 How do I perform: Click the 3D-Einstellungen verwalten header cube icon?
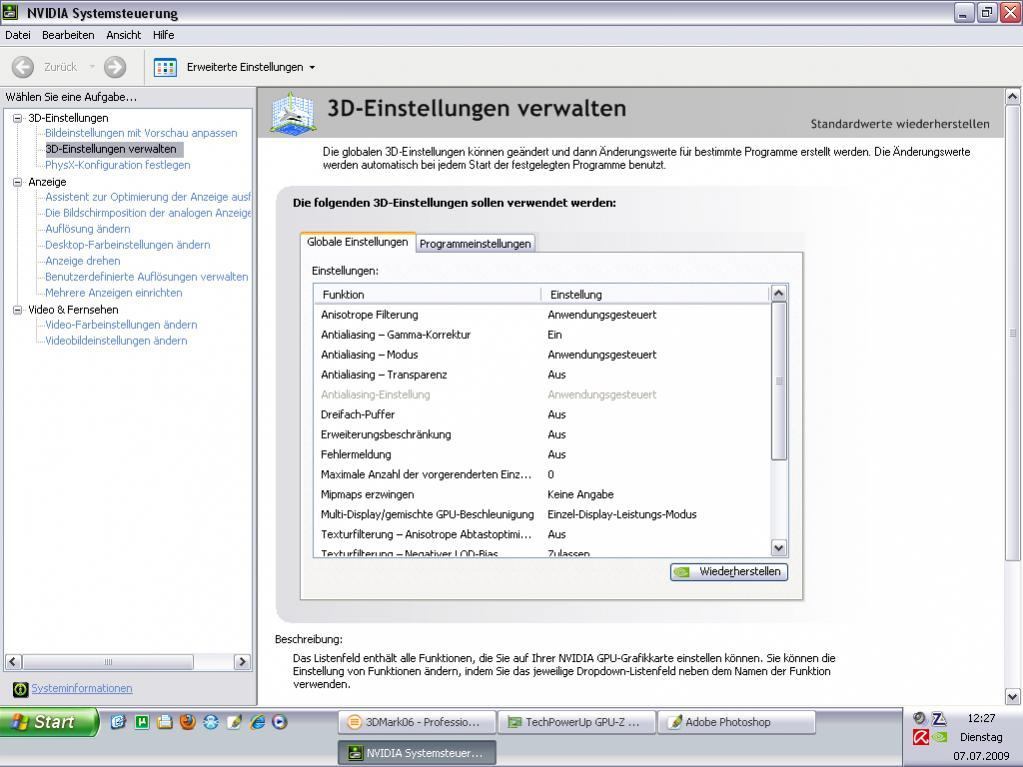pyautogui.click(x=292, y=114)
